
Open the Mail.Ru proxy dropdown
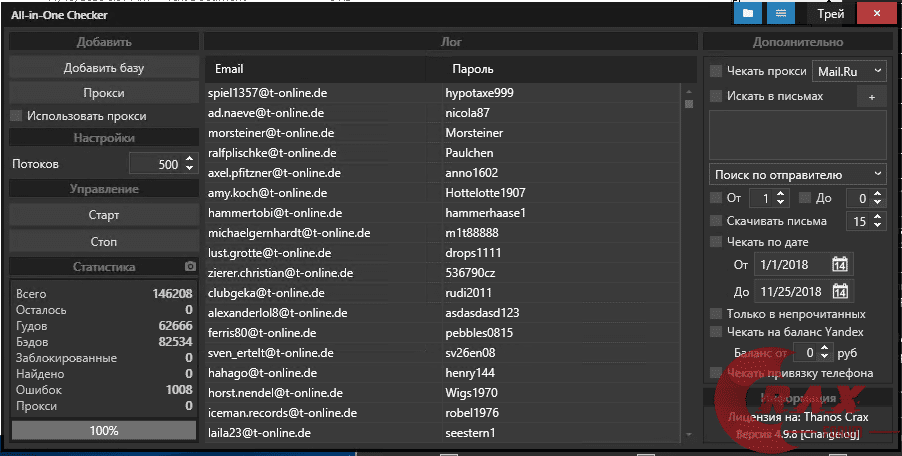pyautogui.click(x=848, y=71)
